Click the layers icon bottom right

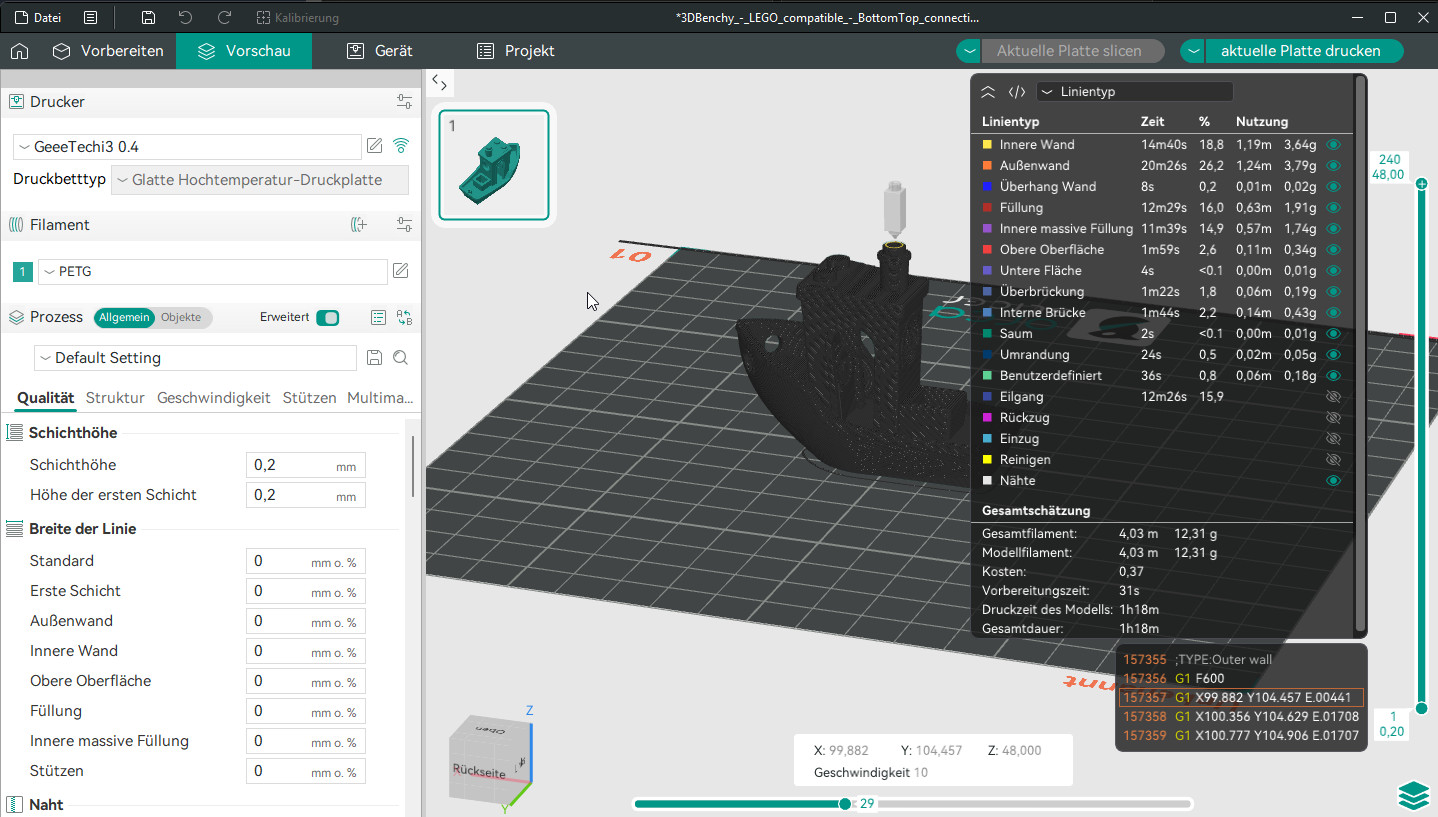[1413, 795]
